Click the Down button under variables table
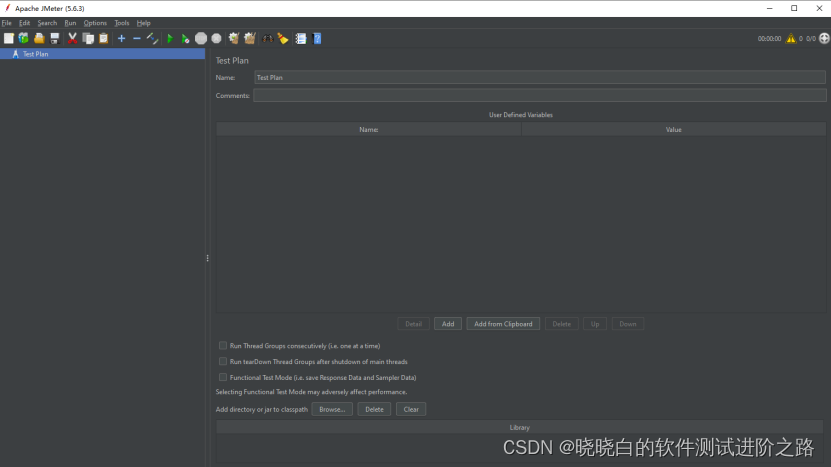This screenshot has width=831, height=467. click(x=627, y=324)
